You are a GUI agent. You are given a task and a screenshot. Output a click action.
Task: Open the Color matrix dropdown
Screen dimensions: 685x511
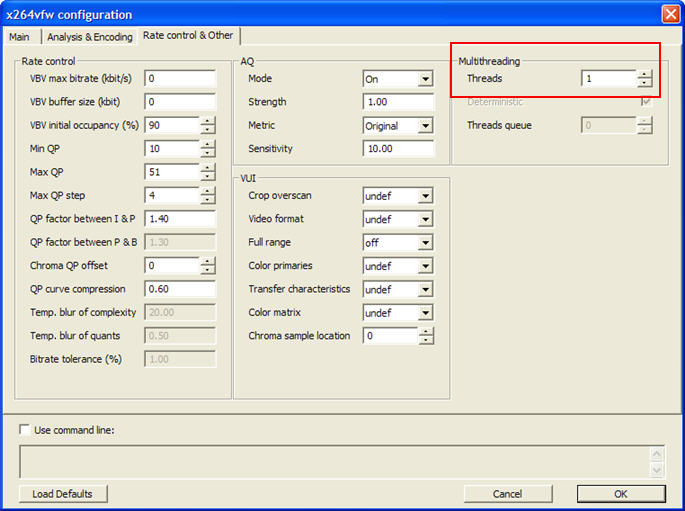pos(398,313)
